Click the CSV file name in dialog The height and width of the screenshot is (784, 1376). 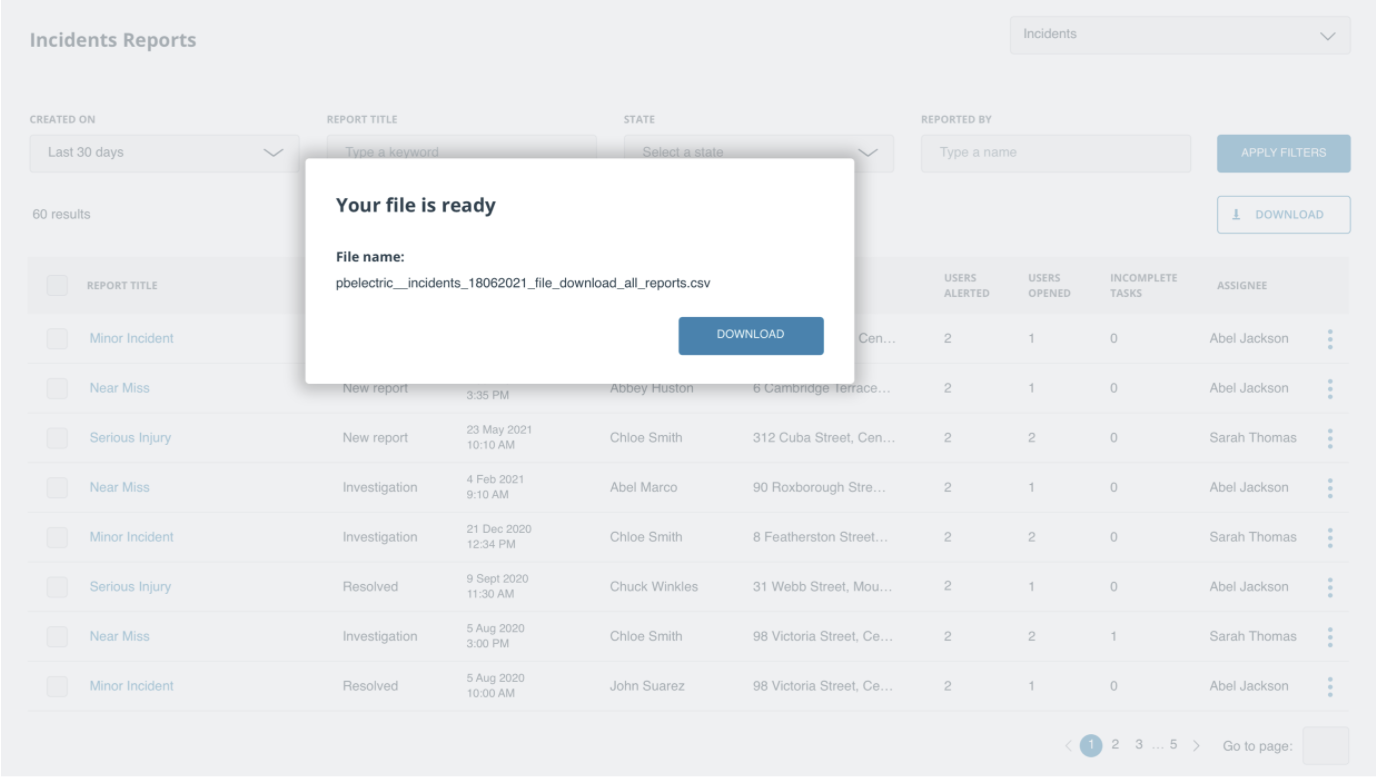(x=523, y=283)
